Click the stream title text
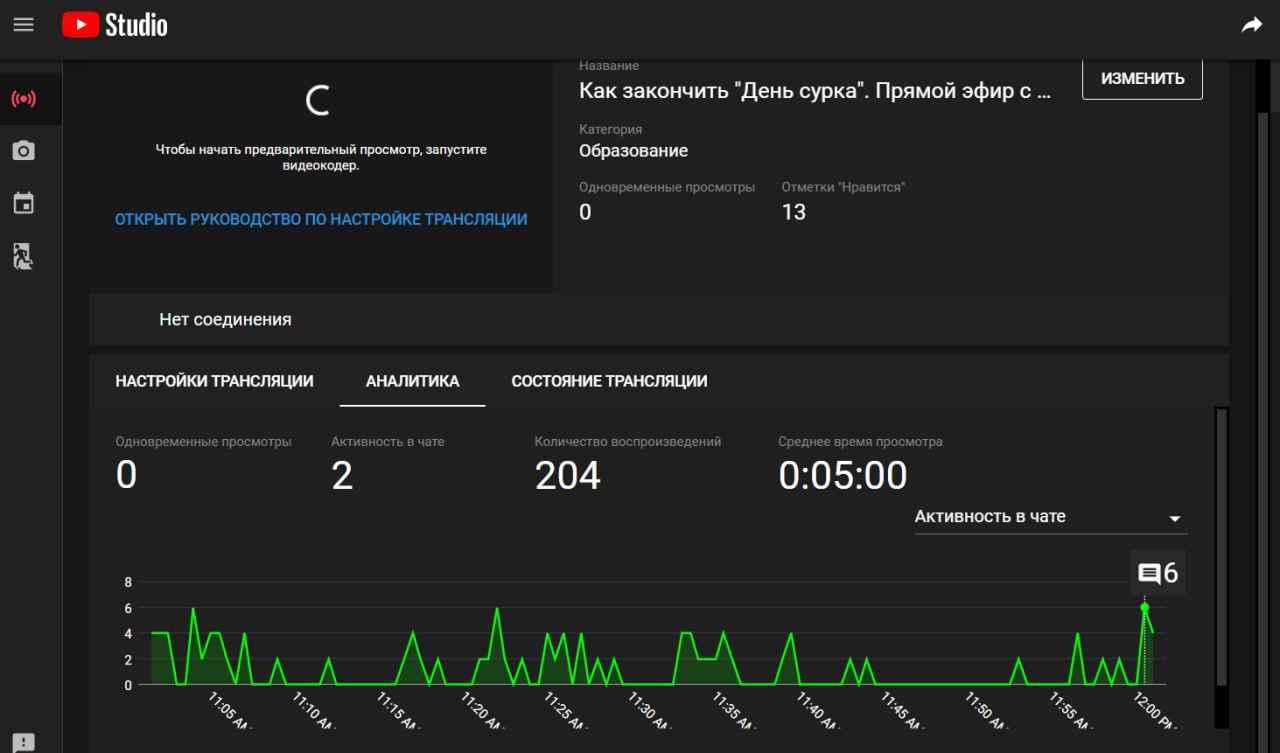This screenshot has height=753, width=1280. pos(815,91)
